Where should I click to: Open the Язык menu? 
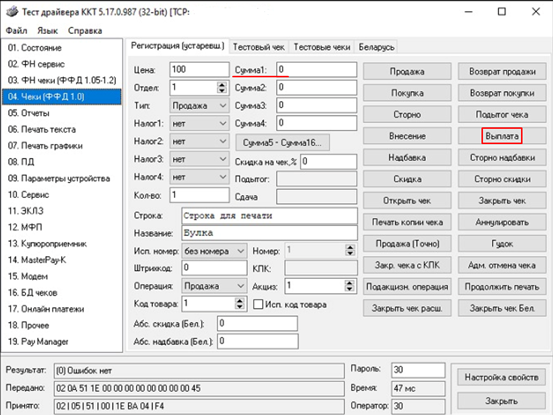click(47, 31)
